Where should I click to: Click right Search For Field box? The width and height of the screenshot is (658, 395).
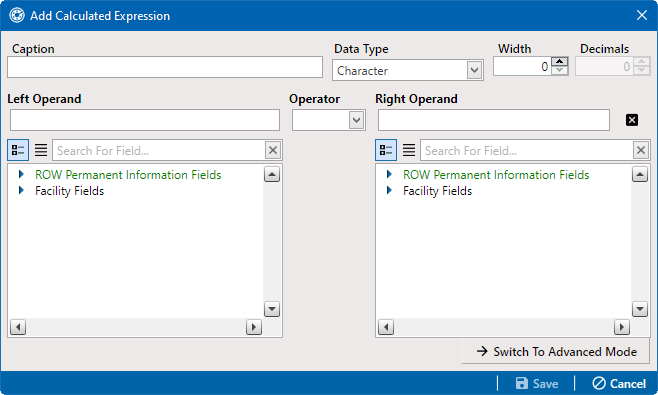pyautogui.click(x=527, y=150)
